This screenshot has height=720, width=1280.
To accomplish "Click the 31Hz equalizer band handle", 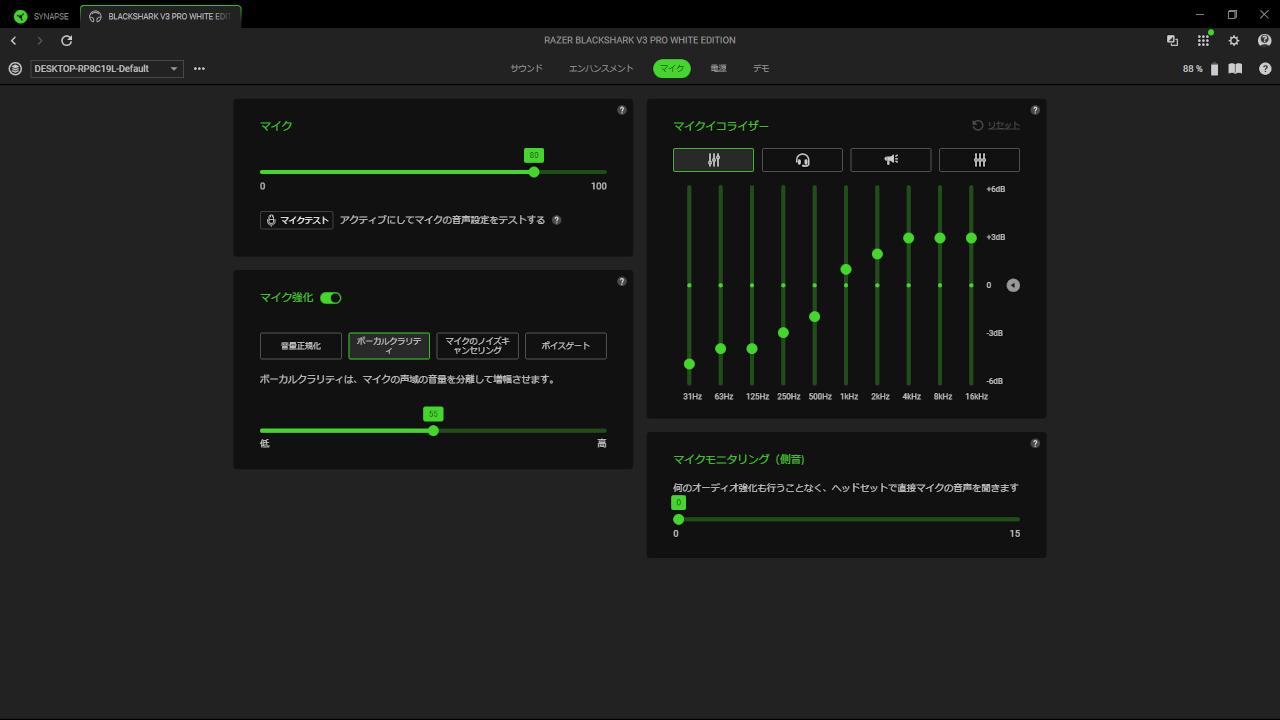I will 689,364.
